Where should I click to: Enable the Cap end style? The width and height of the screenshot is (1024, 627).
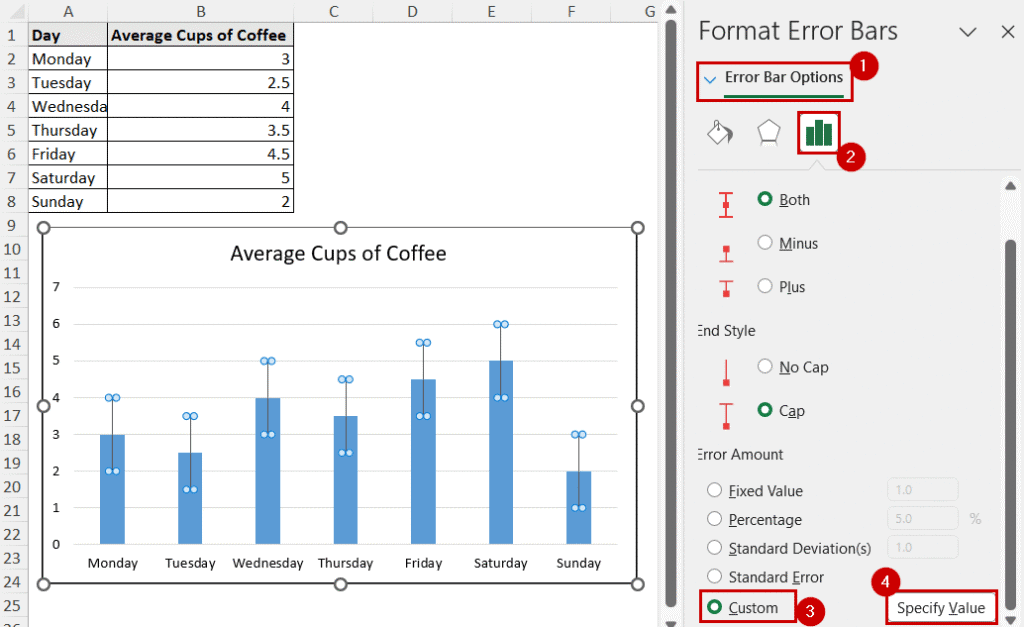(x=763, y=410)
